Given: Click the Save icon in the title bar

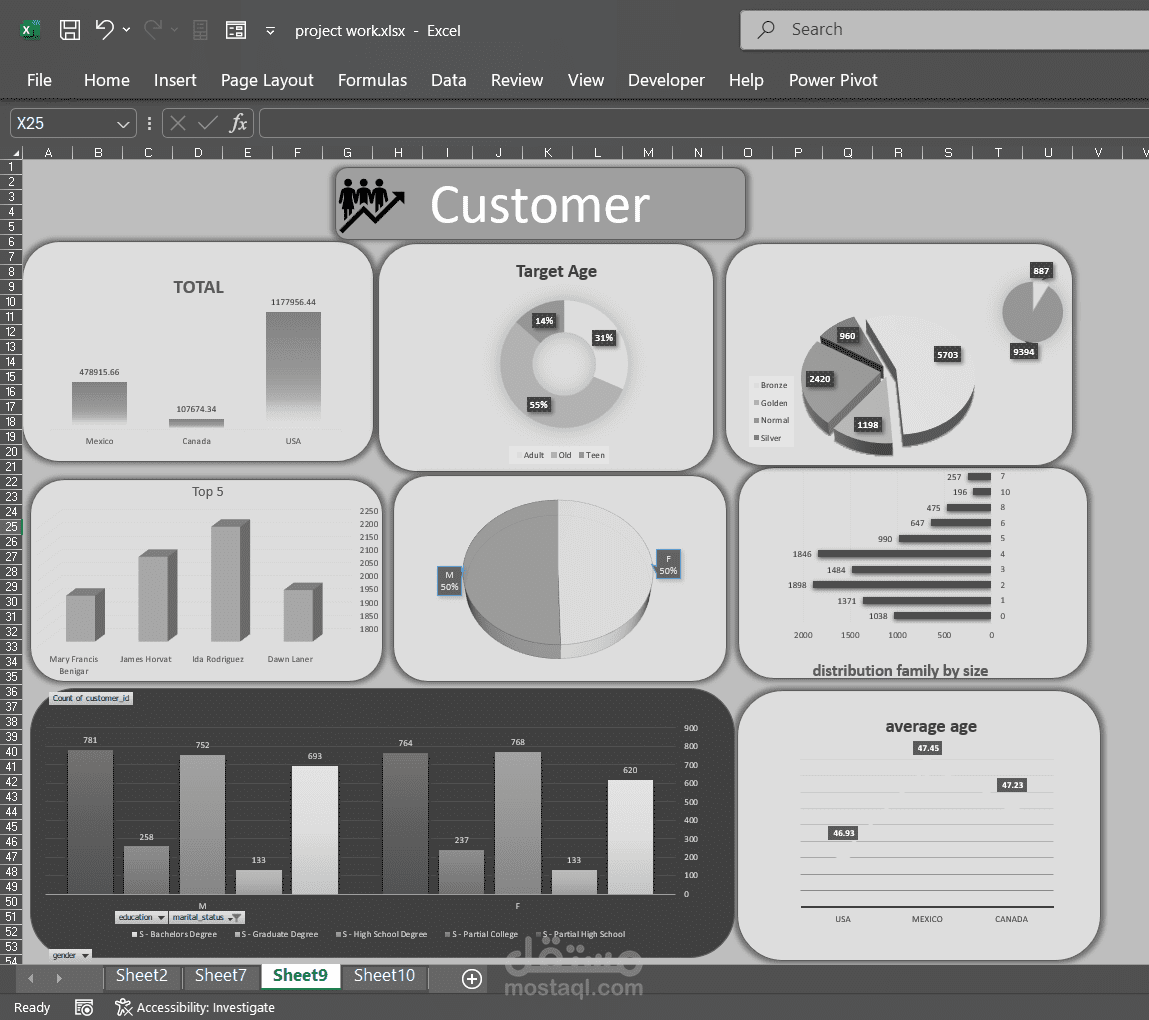Looking at the screenshot, I should tap(70, 30).
